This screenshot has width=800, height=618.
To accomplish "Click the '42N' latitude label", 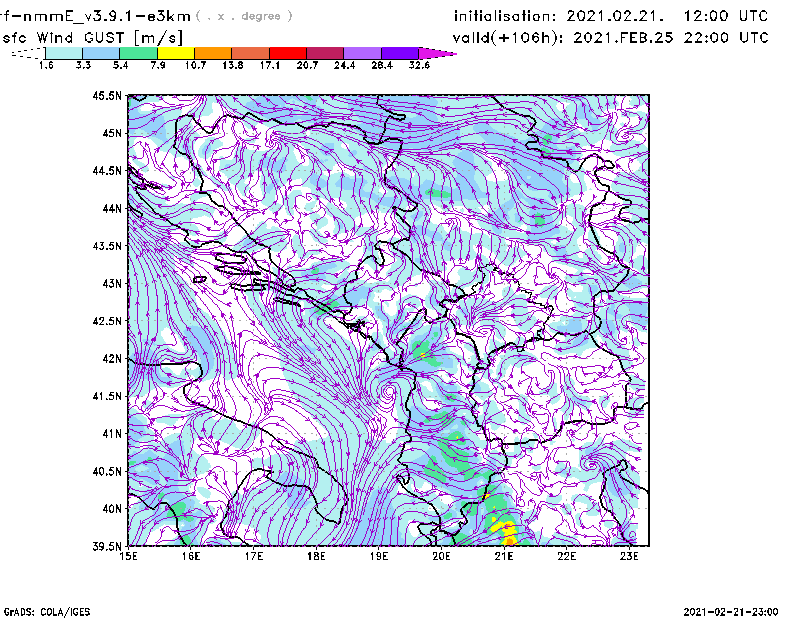I will [x=112, y=358].
